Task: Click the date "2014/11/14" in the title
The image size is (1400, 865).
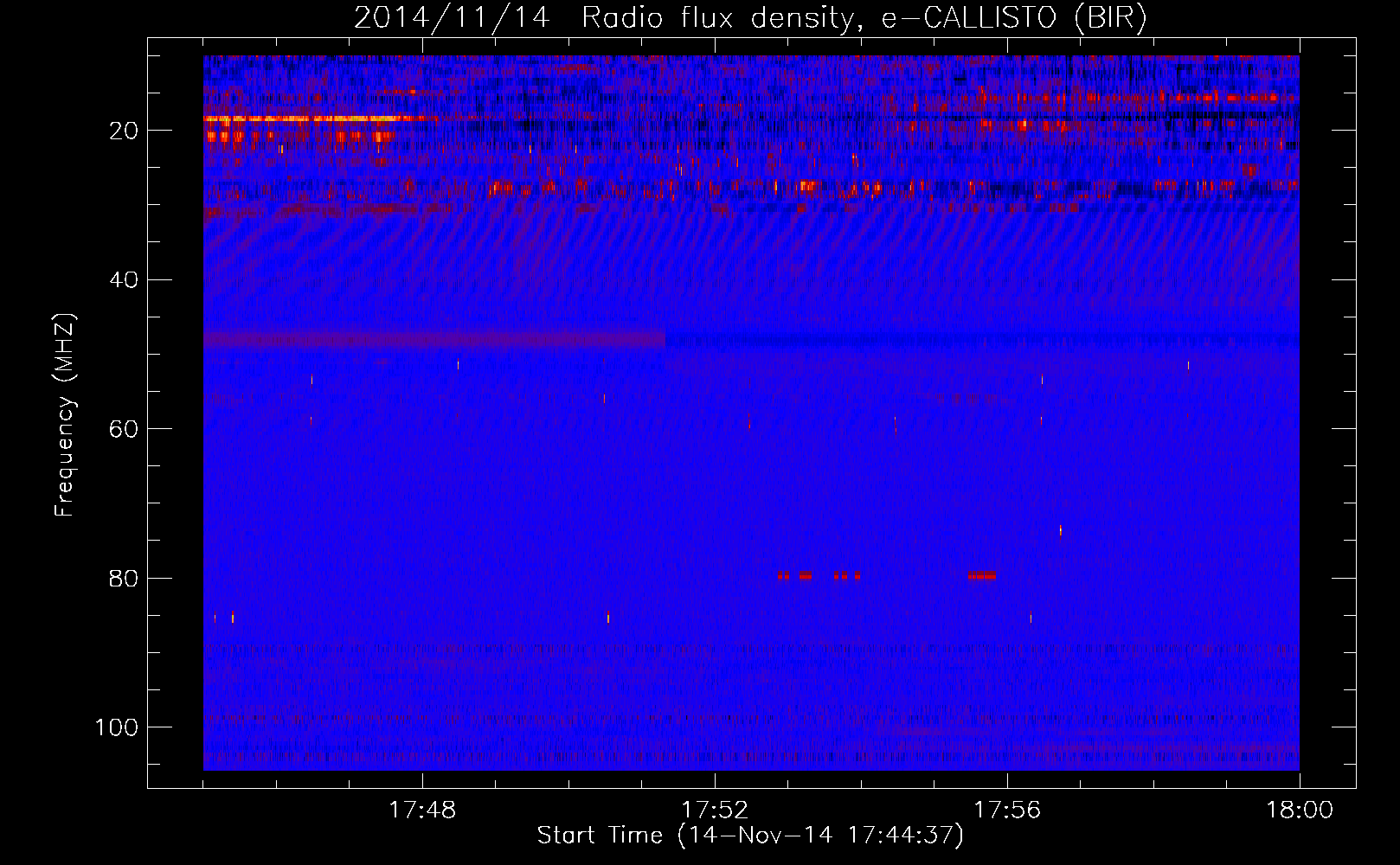Action: click(452, 18)
